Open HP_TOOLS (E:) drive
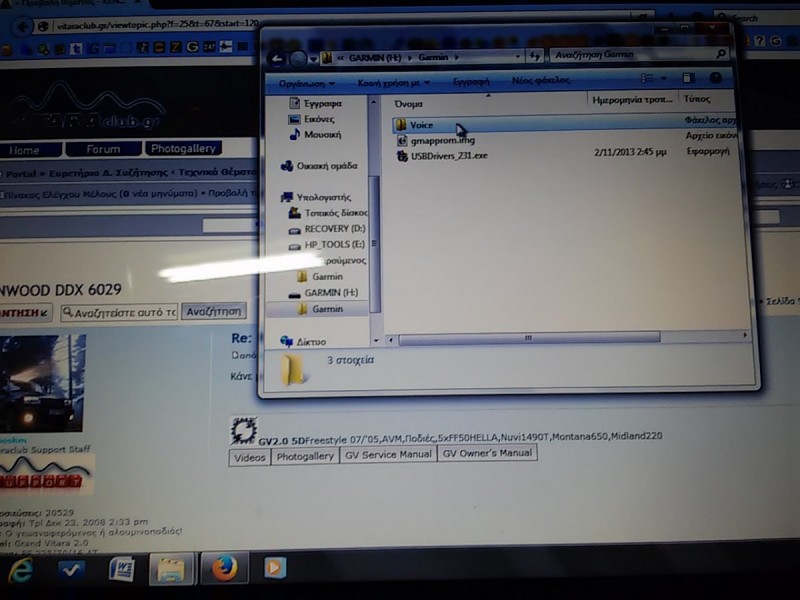The image size is (800, 600). click(x=327, y=245)
